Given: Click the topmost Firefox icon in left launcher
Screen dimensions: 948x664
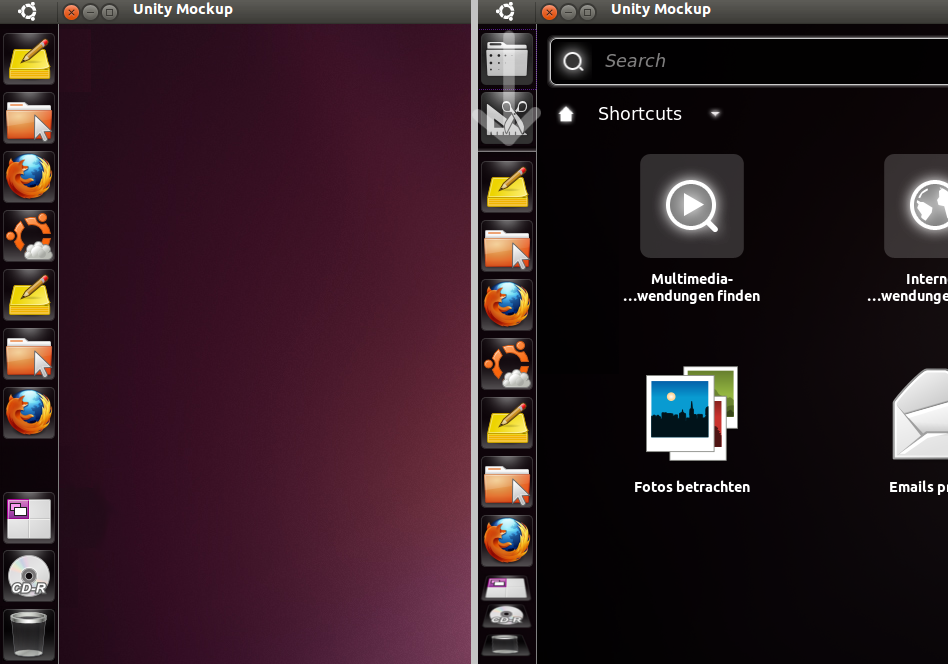Looking at the screenshot, I should (x=29, y=177).
